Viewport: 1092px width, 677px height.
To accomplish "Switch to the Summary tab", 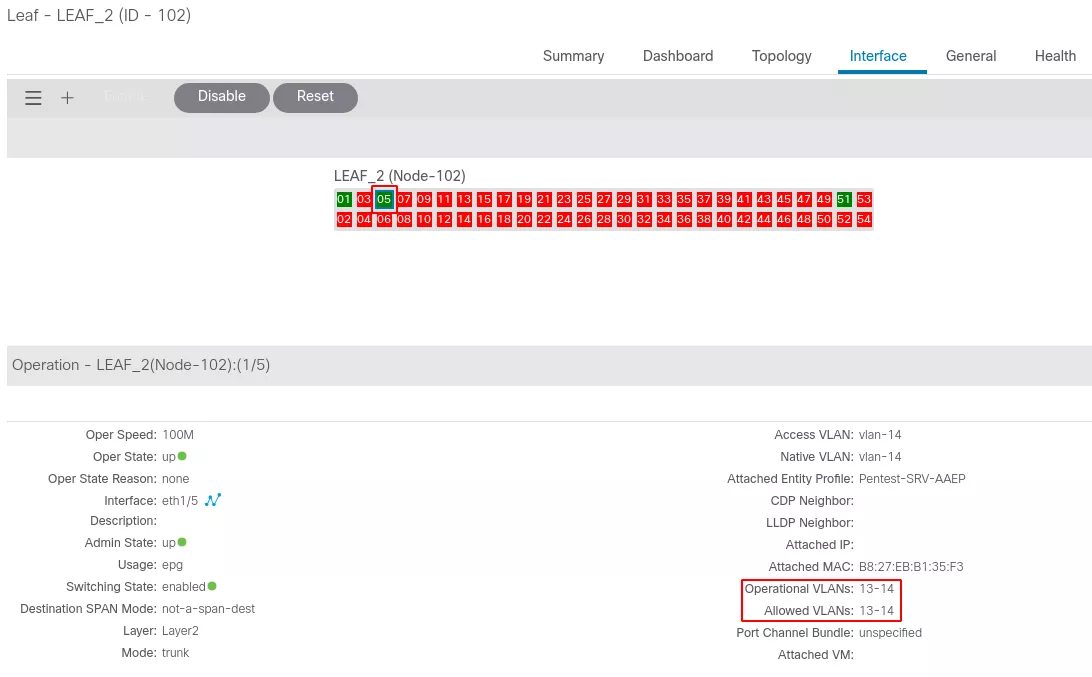I will pyautogui.click(x=573, y=56).
